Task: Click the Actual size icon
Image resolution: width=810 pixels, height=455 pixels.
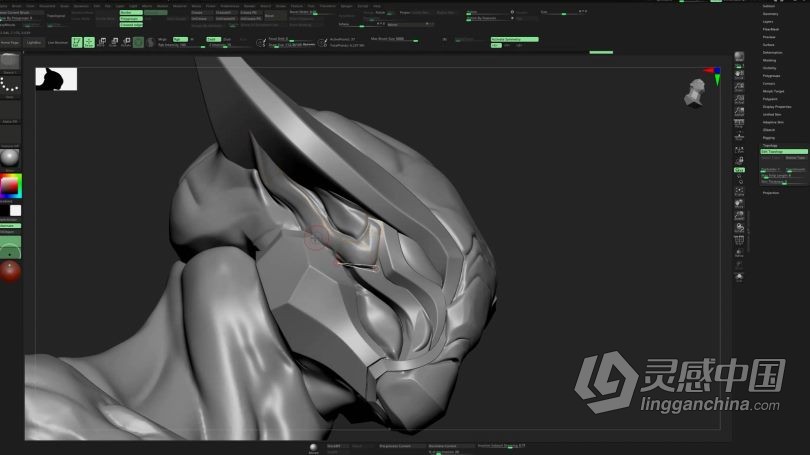Action: click(739, 99)
